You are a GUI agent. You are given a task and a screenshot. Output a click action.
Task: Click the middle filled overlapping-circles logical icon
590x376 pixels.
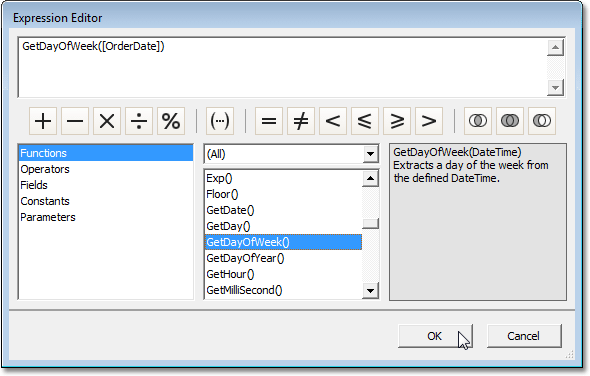pyautogui.click(x=509, y=121)
